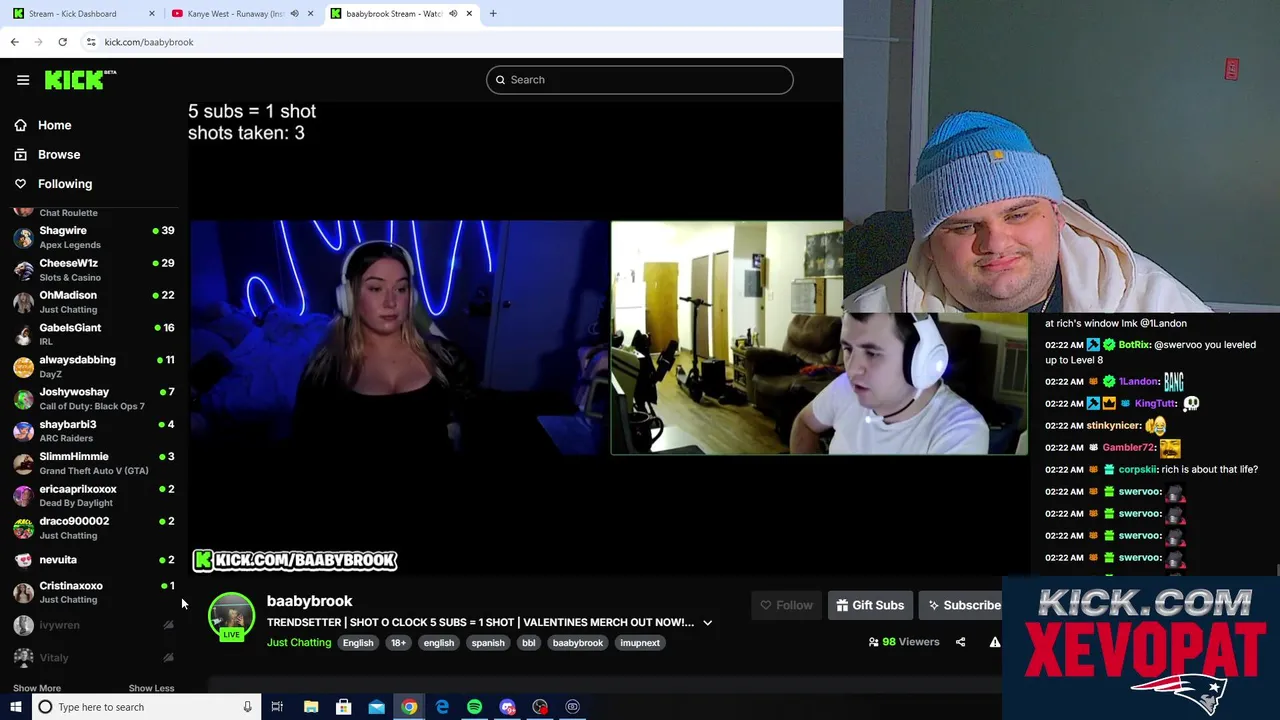Click Show Less in followed list
The height and width of the screenshot is (720, 1280).
click(x=151, y=688)
